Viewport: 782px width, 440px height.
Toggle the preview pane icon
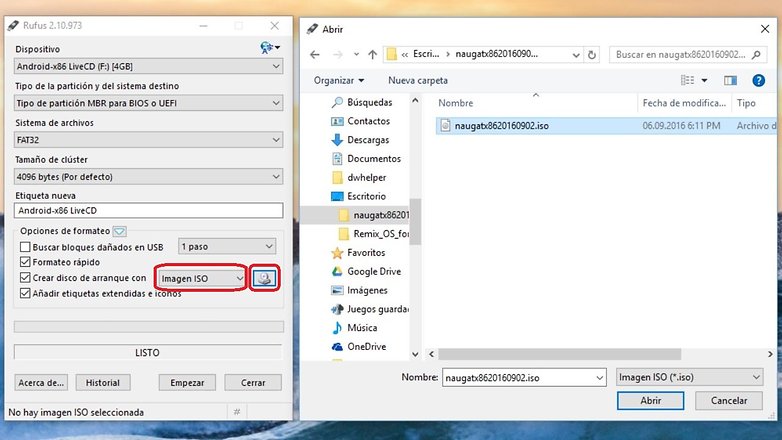(x=731, y=80)
